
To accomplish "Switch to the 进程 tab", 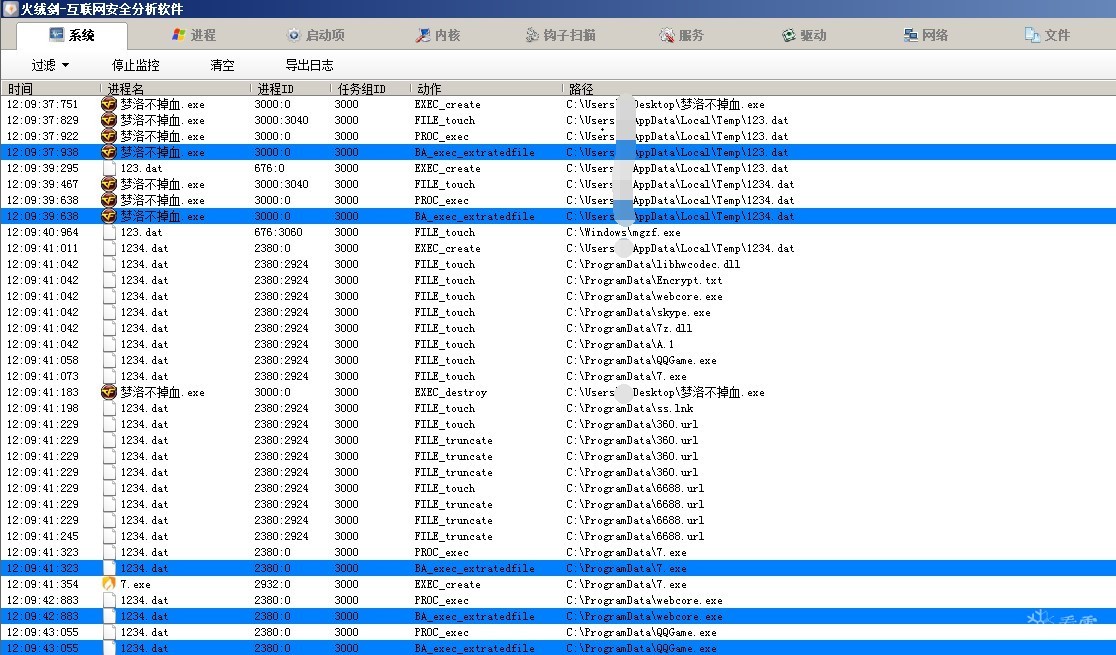I will tap(194, 35).
